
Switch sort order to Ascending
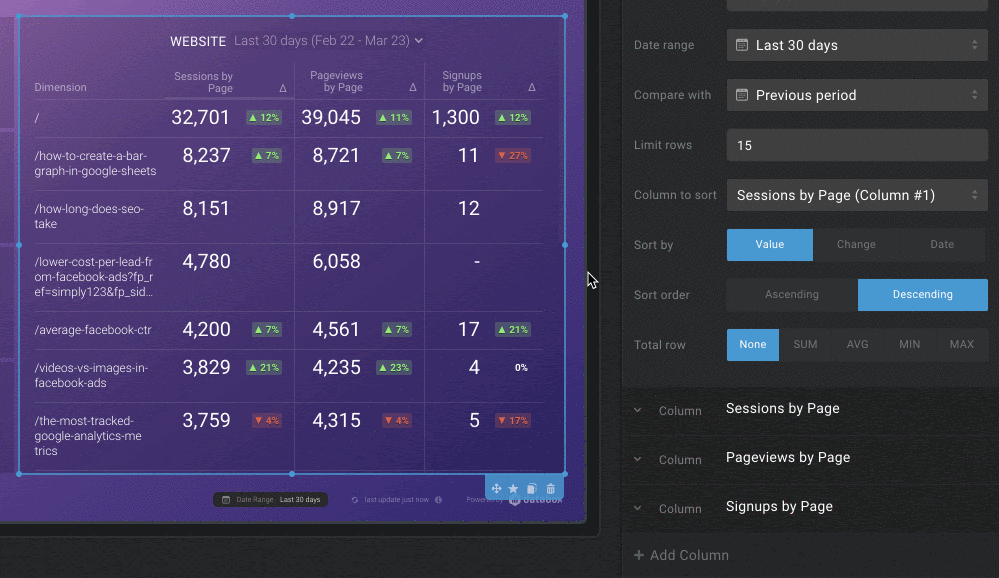pos(791,295)
